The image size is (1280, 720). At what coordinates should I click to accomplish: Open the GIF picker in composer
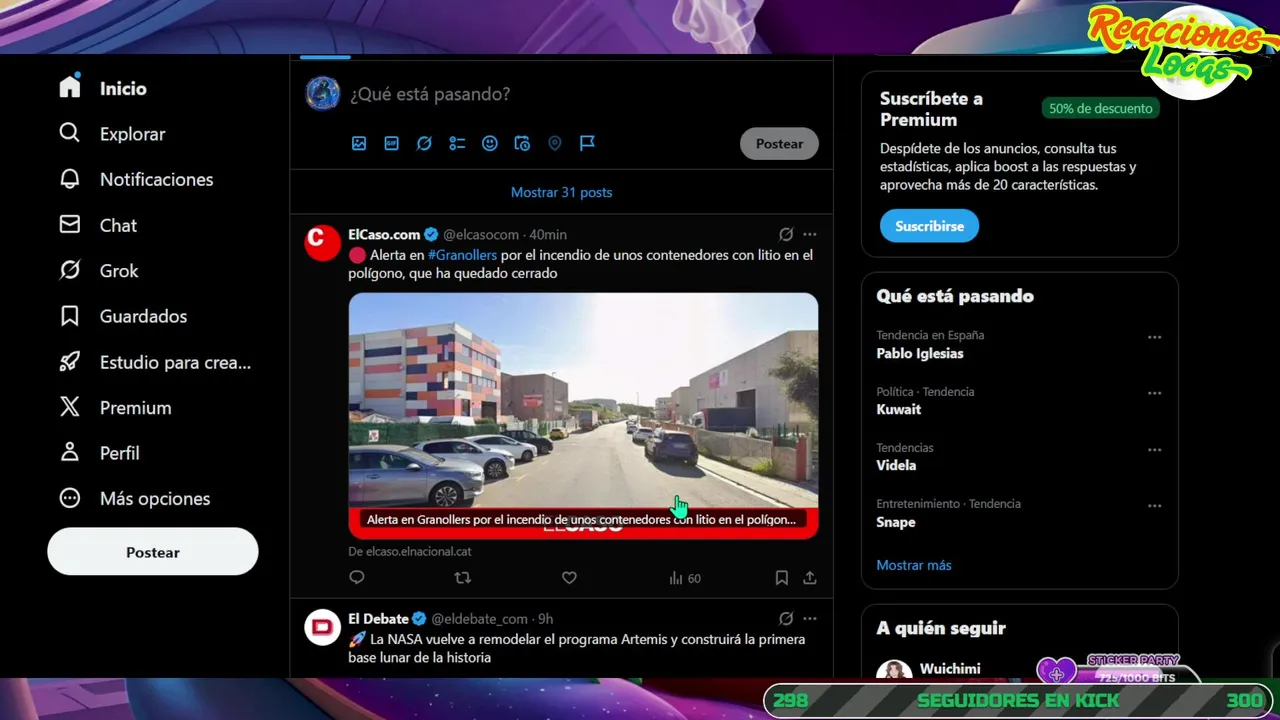click(392, 144)
